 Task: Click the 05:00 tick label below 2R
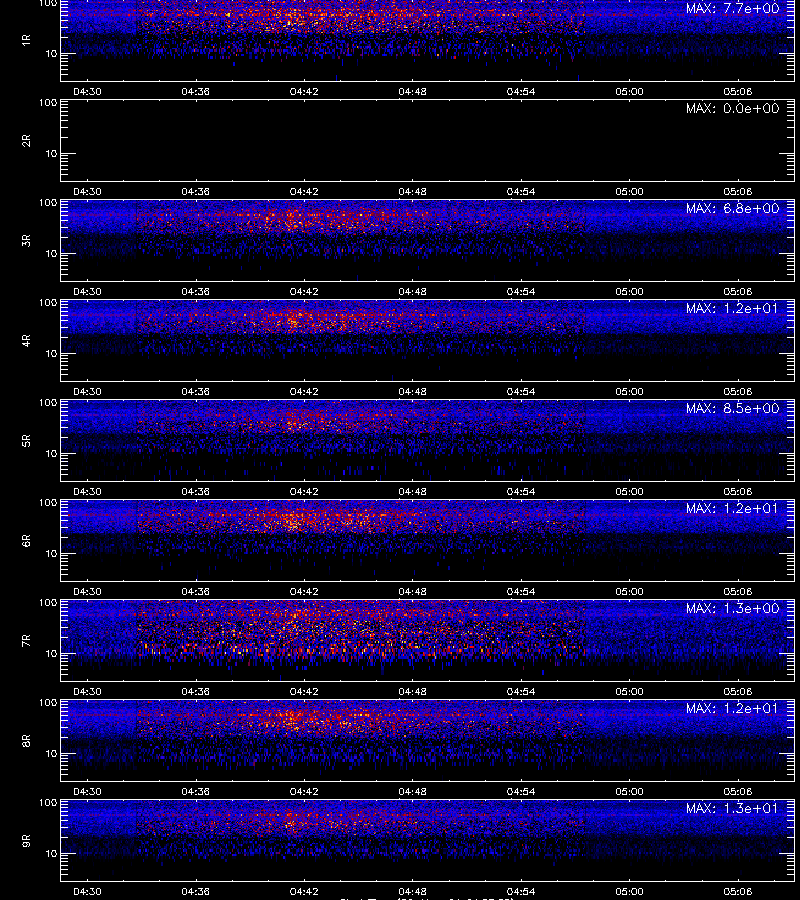630,192
